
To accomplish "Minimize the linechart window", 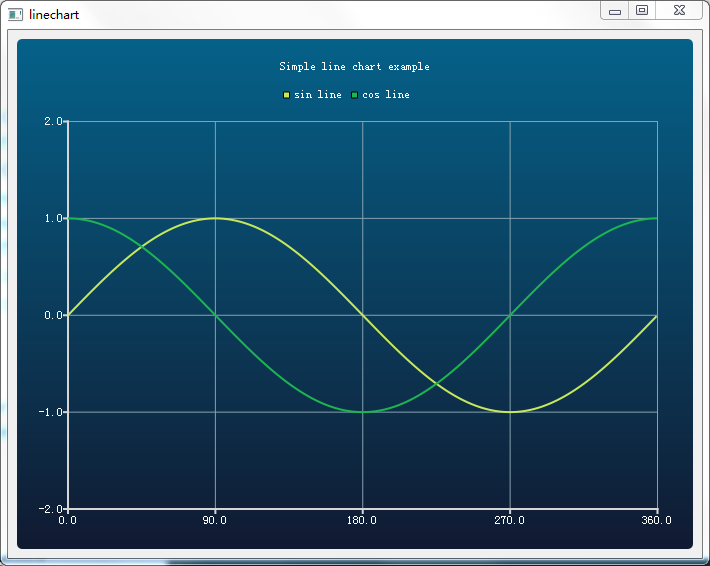I will [x=614, y=10].
